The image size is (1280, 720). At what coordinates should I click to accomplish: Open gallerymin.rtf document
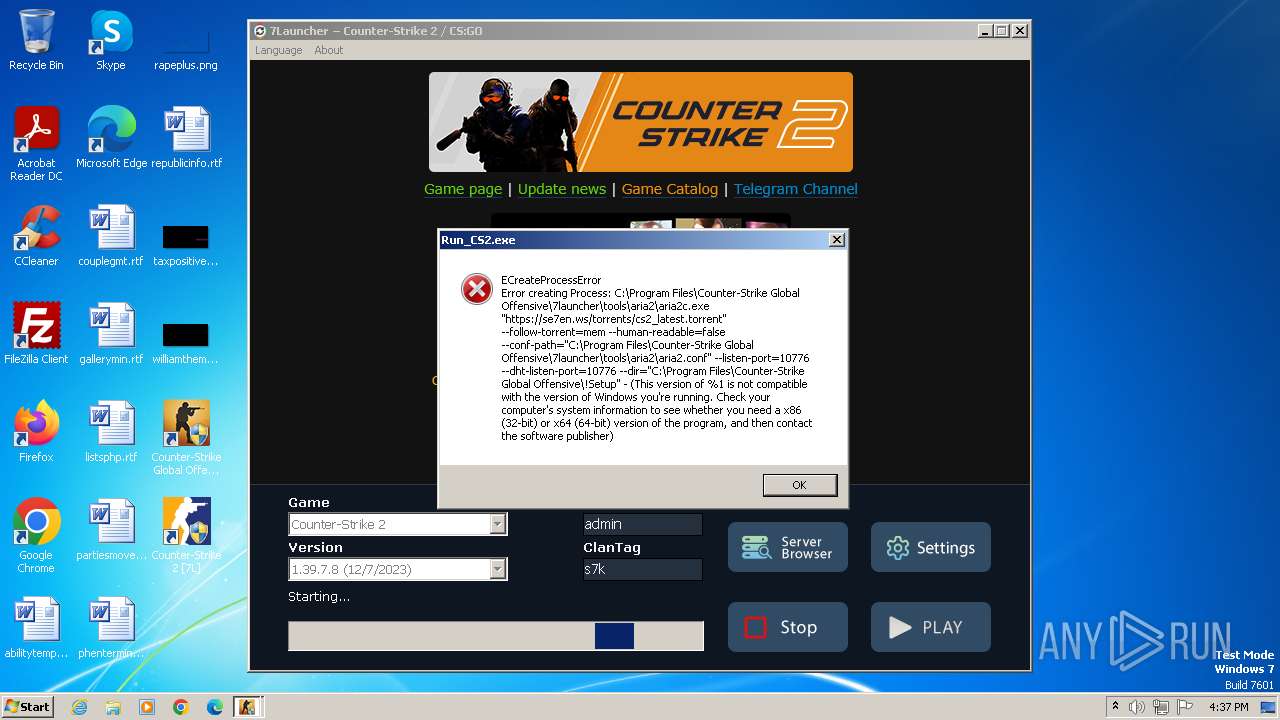pos(111,333)
